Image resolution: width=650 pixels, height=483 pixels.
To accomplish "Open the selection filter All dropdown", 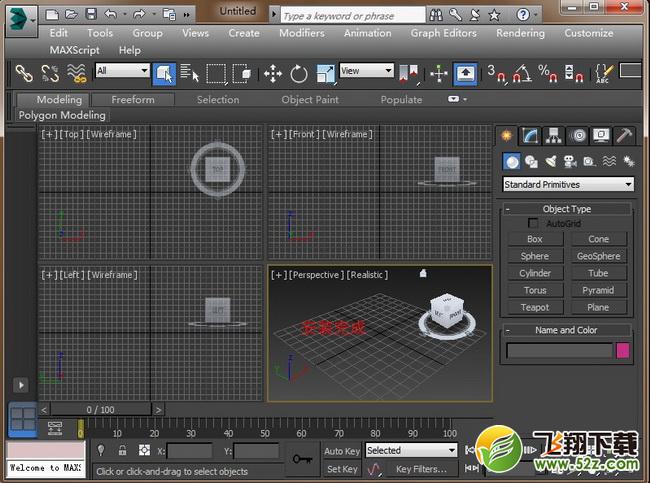I will click(x=122, y=70).
